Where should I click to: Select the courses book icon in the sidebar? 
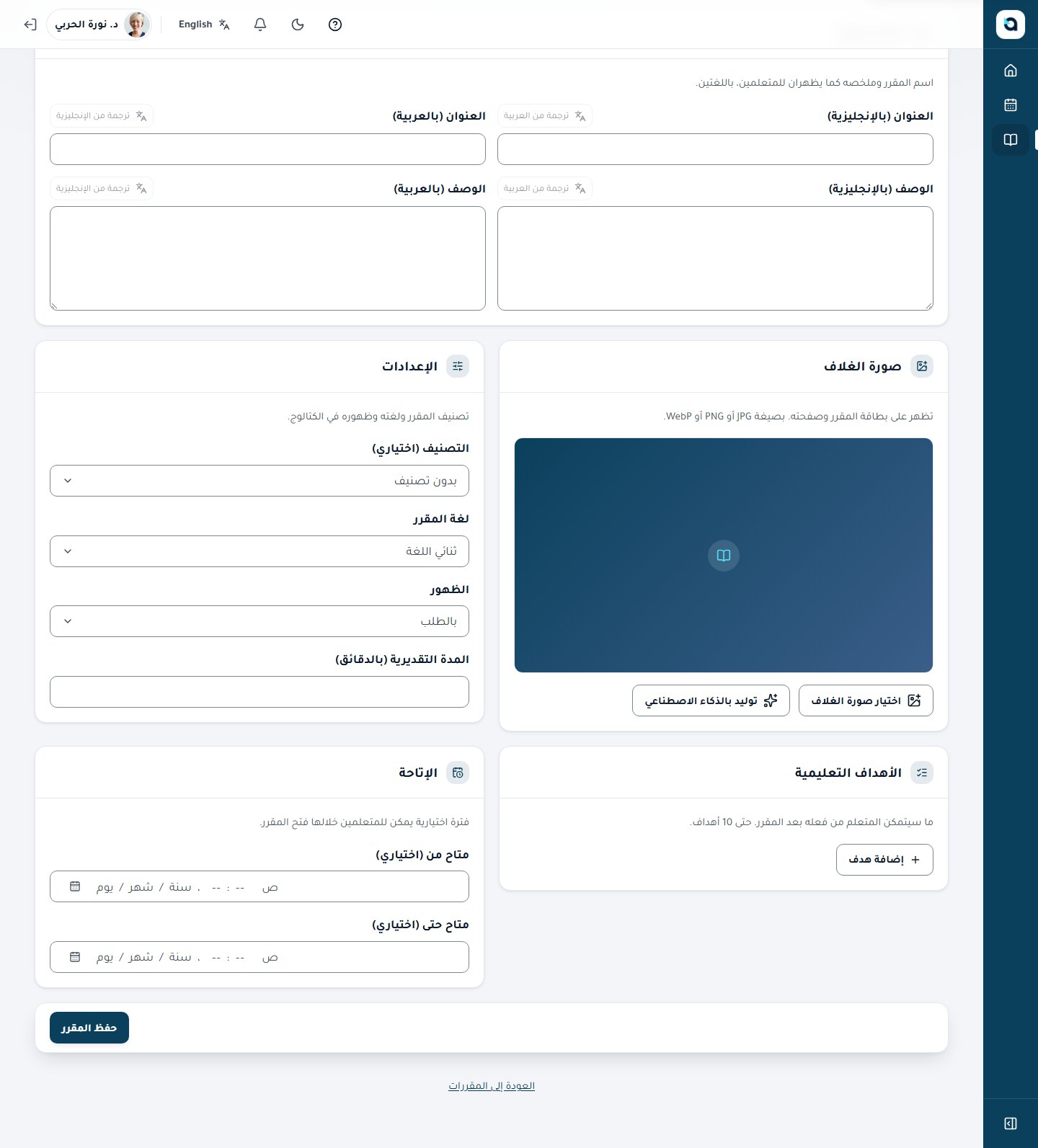pyautogui.click(x=1011, y=140)
